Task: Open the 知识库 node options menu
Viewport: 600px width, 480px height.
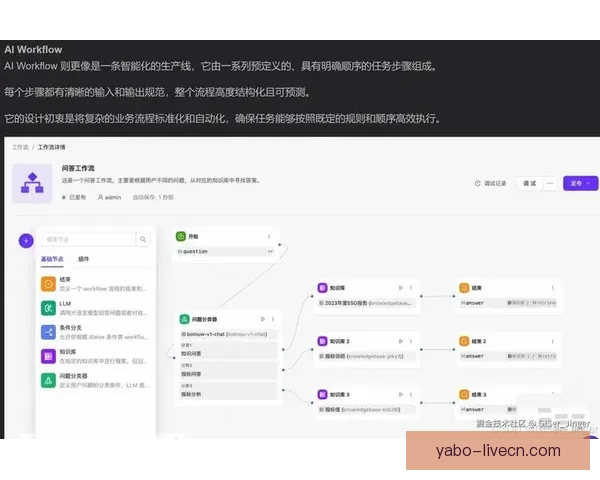Action: 411,287
